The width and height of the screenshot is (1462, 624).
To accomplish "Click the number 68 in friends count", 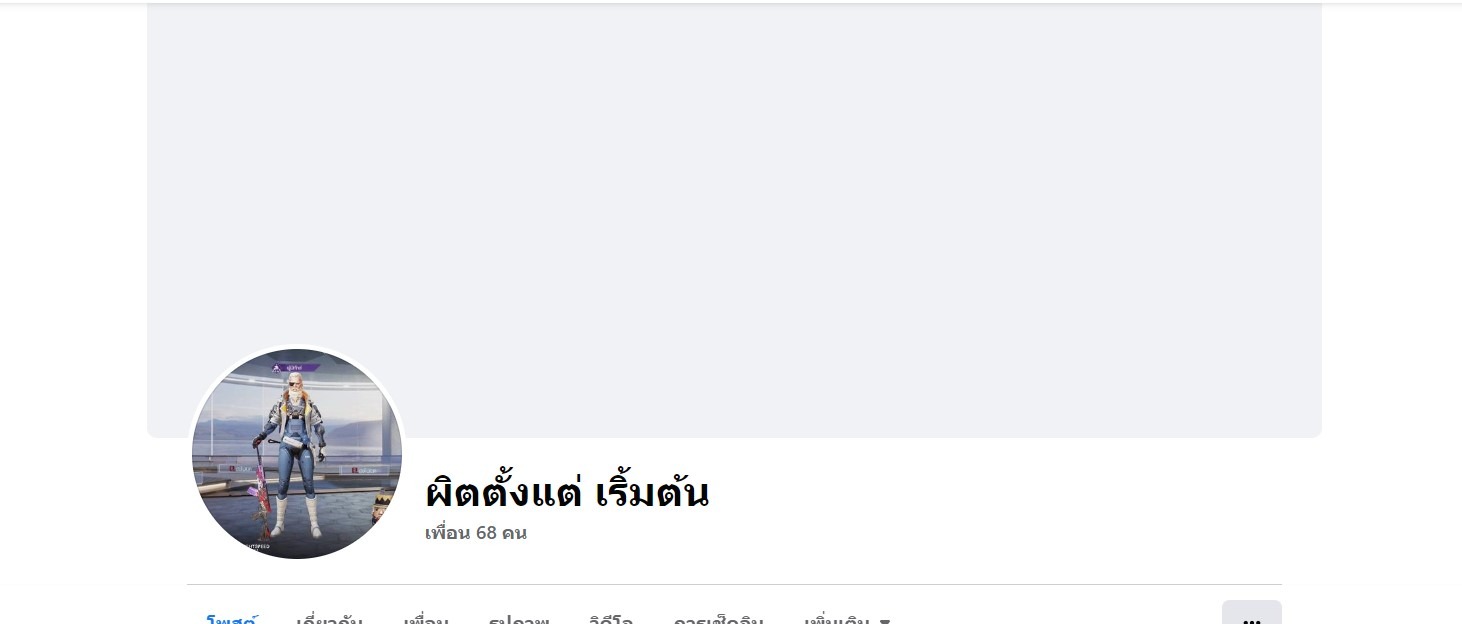I will click(x=486, y=533).
